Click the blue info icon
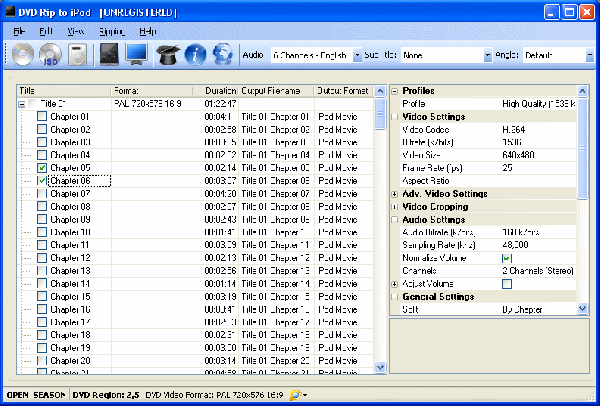The width and height of the screenshot is (600, 406). pos(196,54)
